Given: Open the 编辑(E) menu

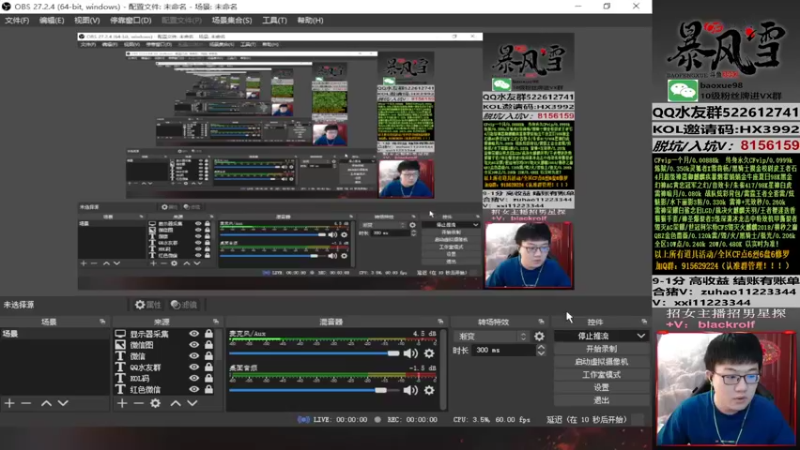Looking at the screenshot, I should click(52, 20).
